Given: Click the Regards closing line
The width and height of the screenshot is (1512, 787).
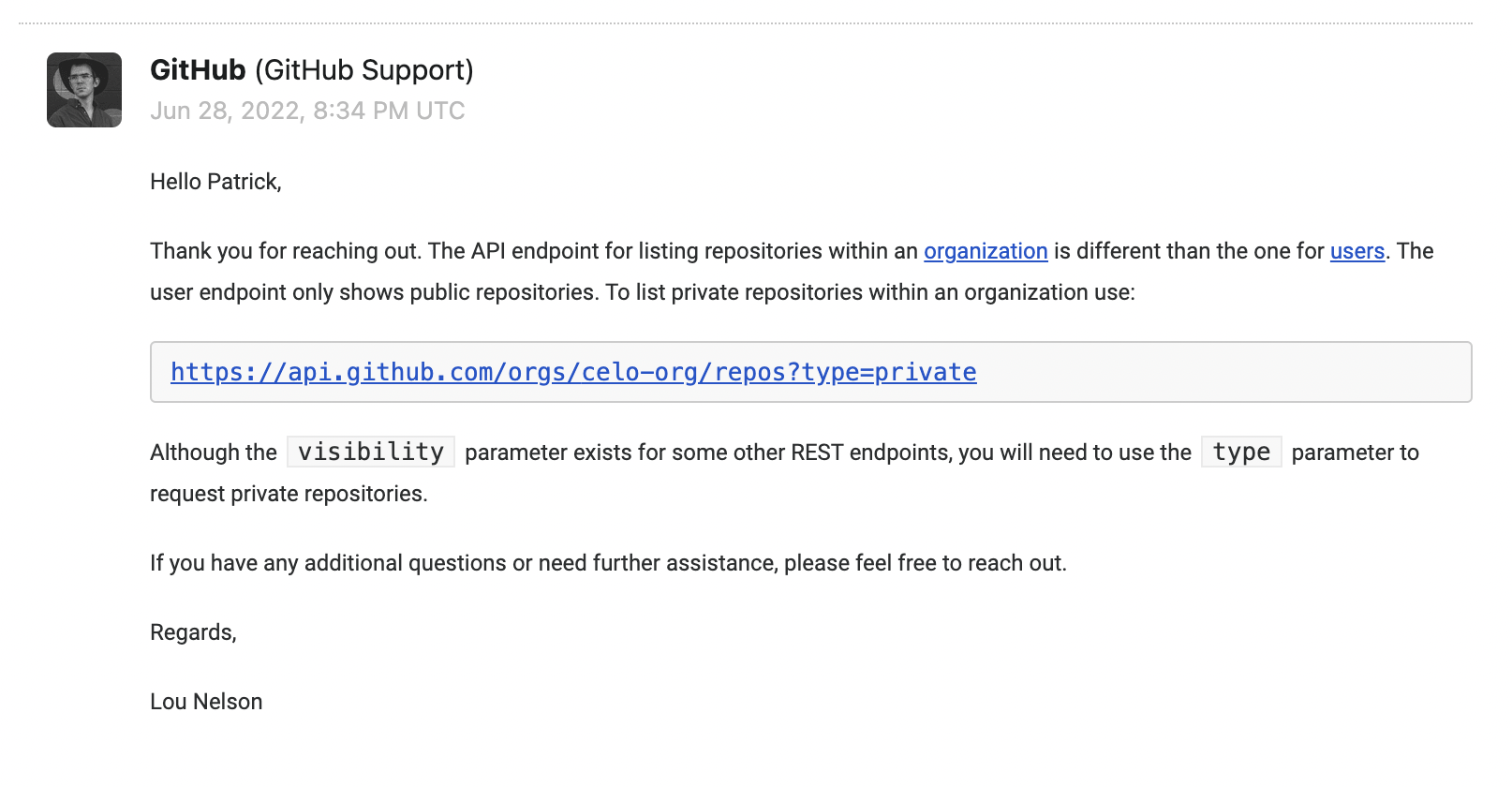Looking at the screenshot, I should click(x=193, y=632).
